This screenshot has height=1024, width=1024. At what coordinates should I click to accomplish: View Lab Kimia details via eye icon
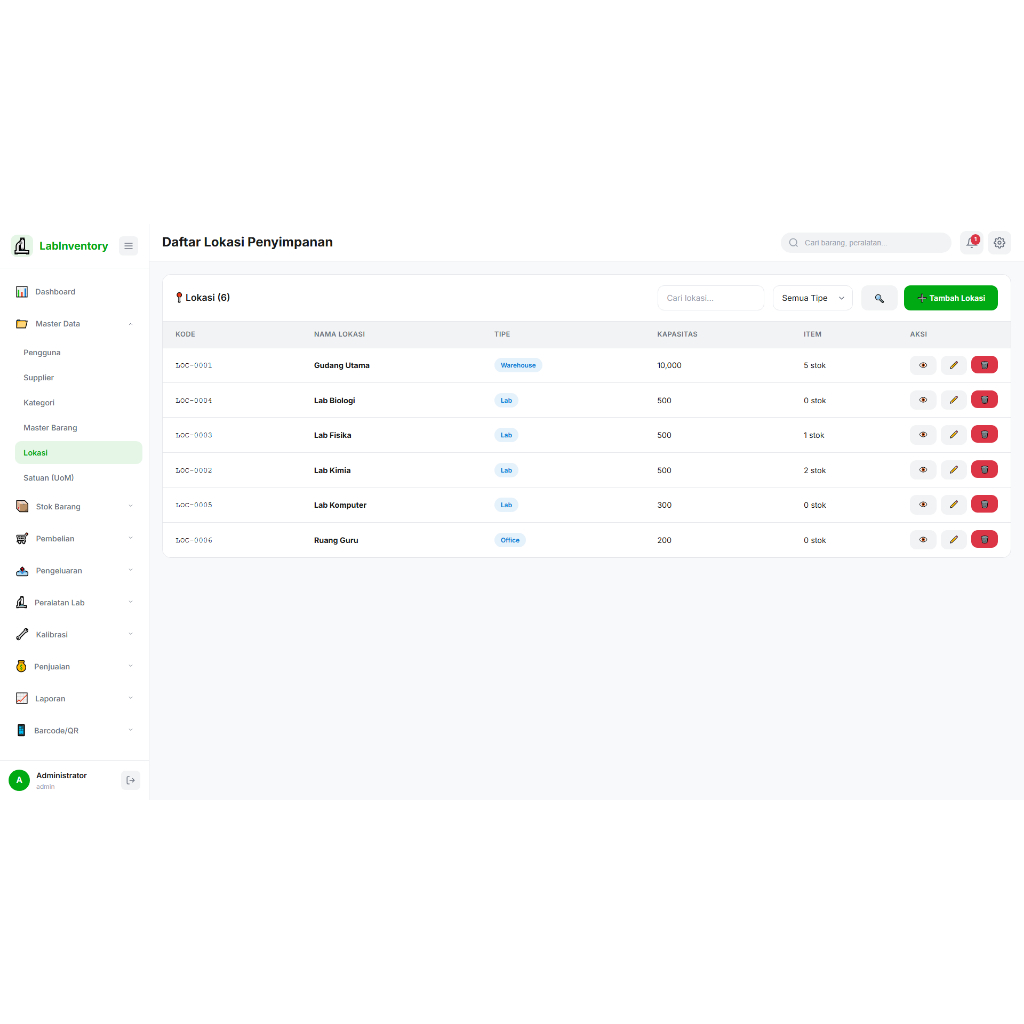pos(923,470)
